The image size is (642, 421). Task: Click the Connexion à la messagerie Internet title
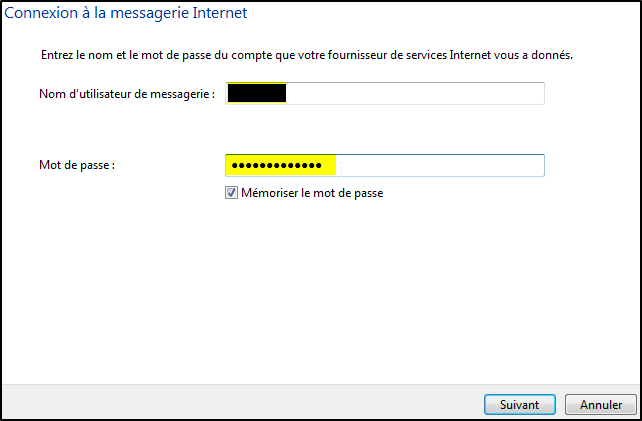[x=127, y=14]
